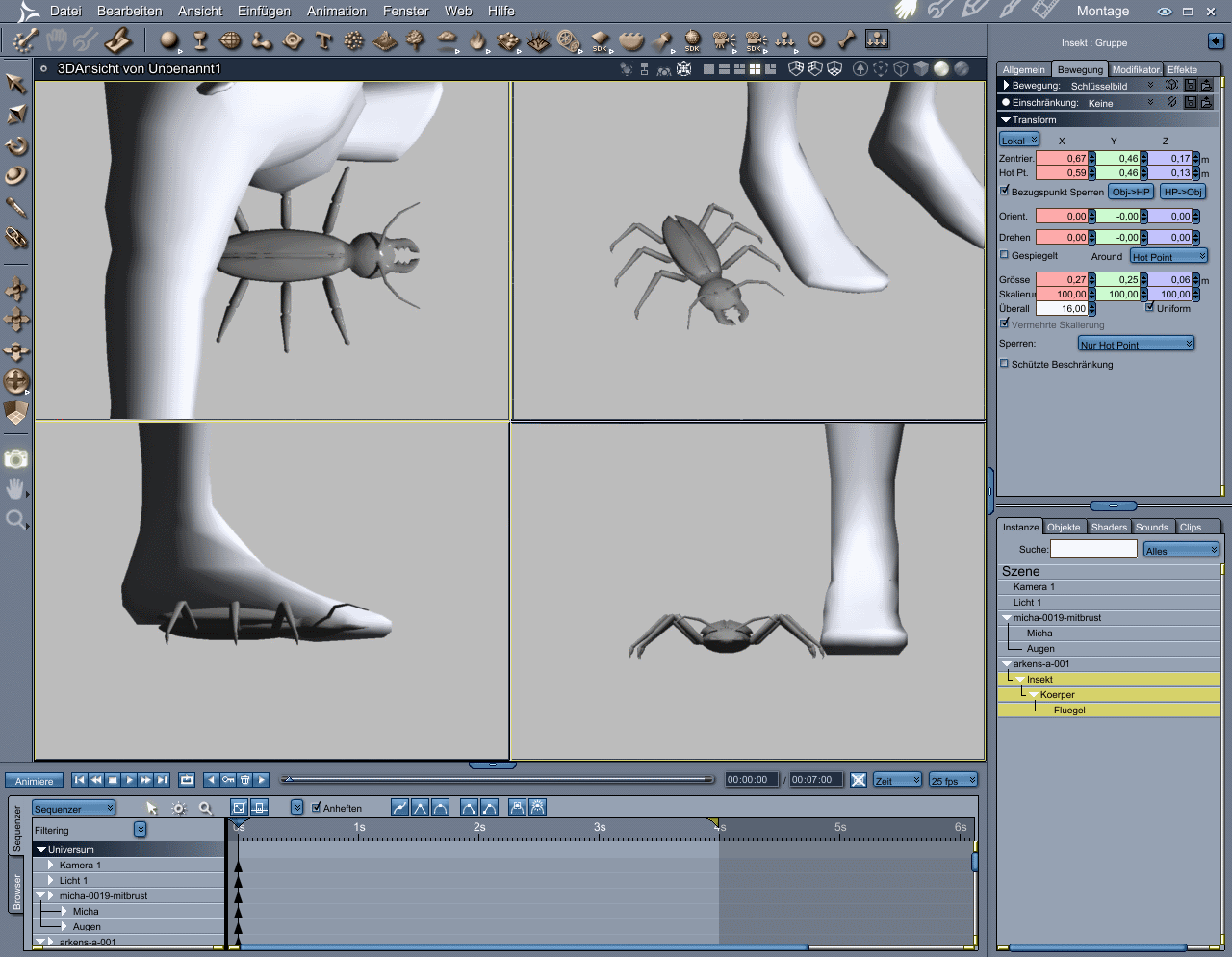This screenshot has height=957, width=1232.
Task: Select the arrow selection tool in left toolbar
Action: 15,84
